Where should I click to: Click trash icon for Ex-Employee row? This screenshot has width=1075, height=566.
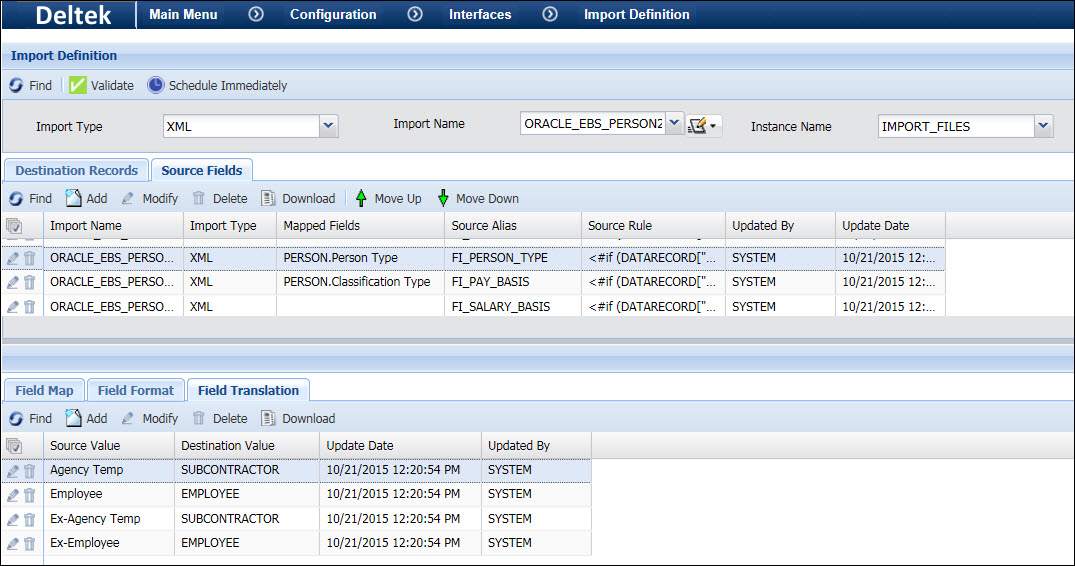click(30, 543)
